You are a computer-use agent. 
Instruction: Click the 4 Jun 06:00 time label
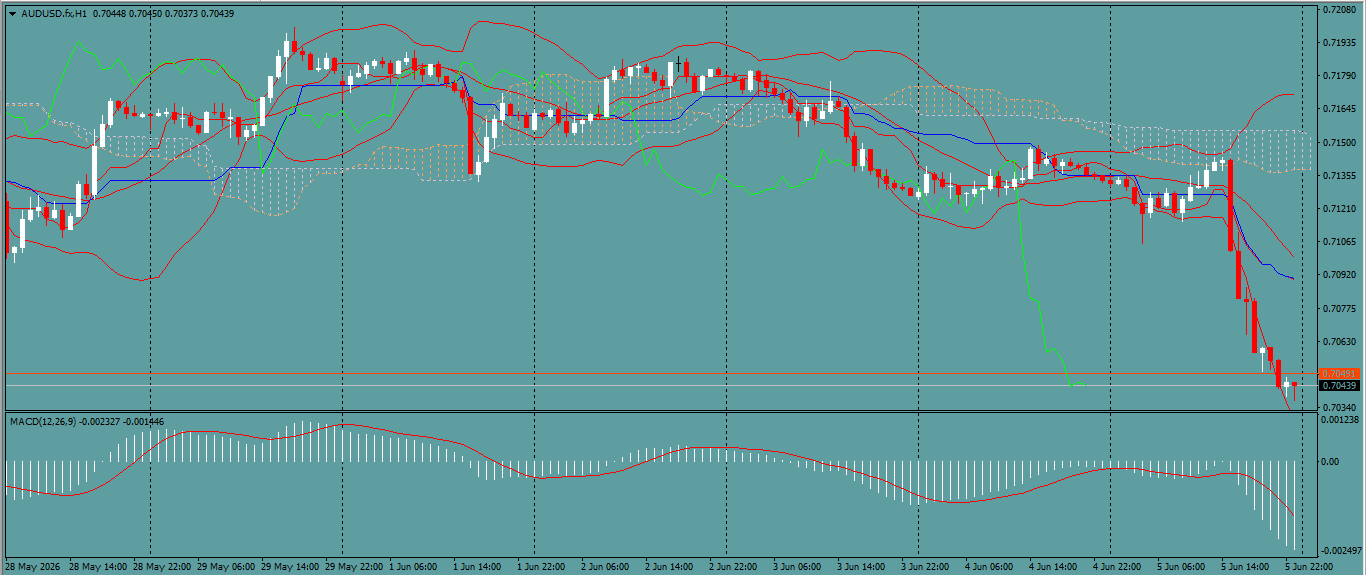(990, 566)
